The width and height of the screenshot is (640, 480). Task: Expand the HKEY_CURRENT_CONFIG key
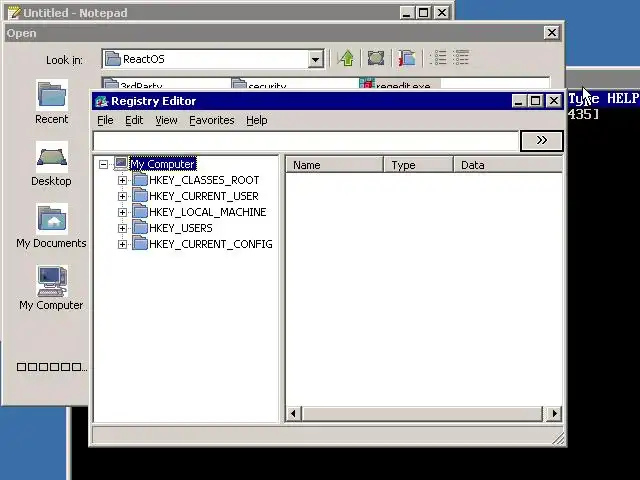(x=122, y=244)
